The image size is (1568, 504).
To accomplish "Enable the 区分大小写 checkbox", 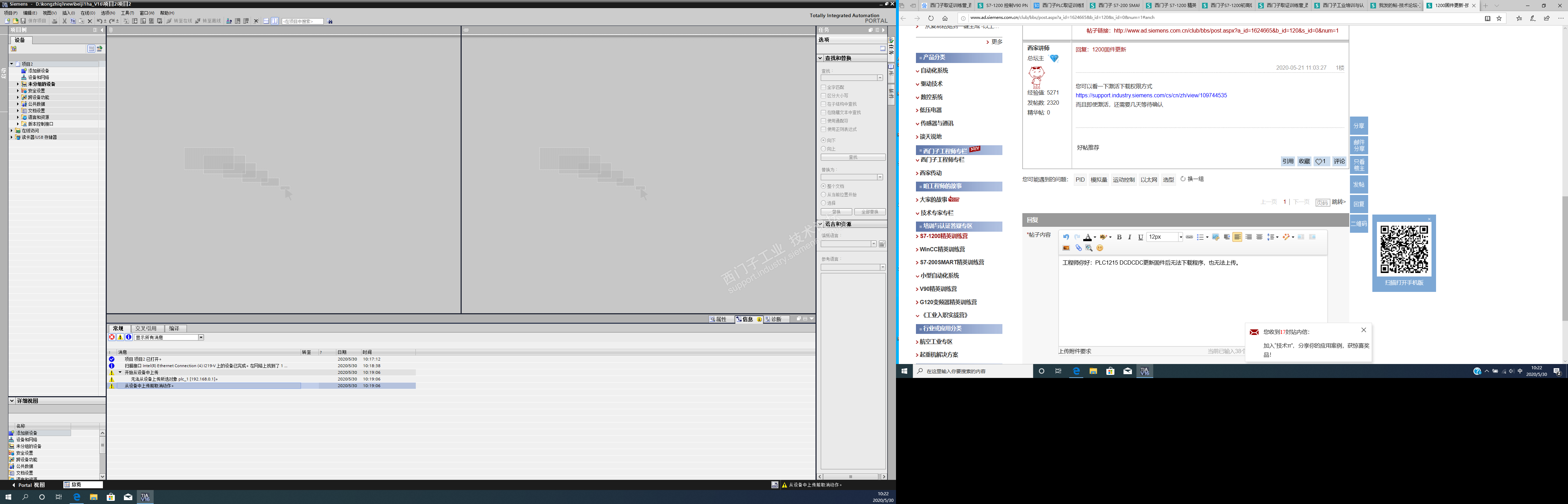I will (x=824, y=96).
